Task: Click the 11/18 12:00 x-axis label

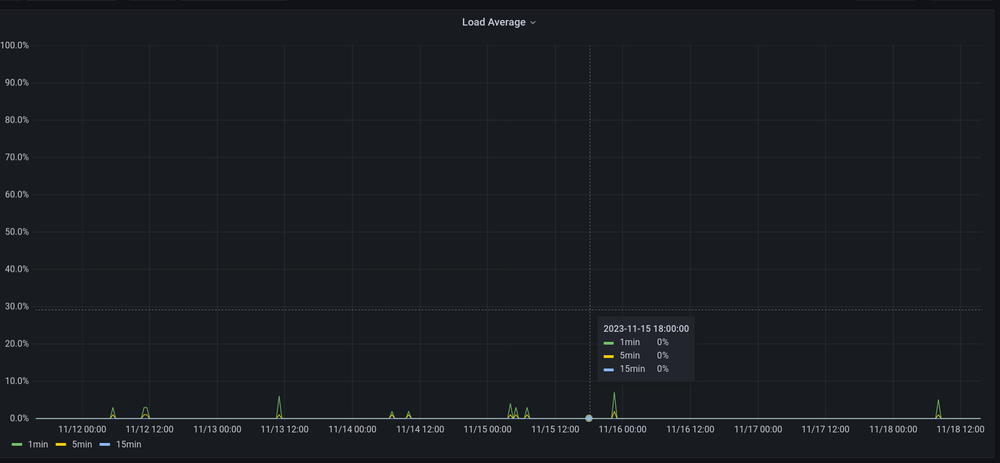Action: point(960,430)
